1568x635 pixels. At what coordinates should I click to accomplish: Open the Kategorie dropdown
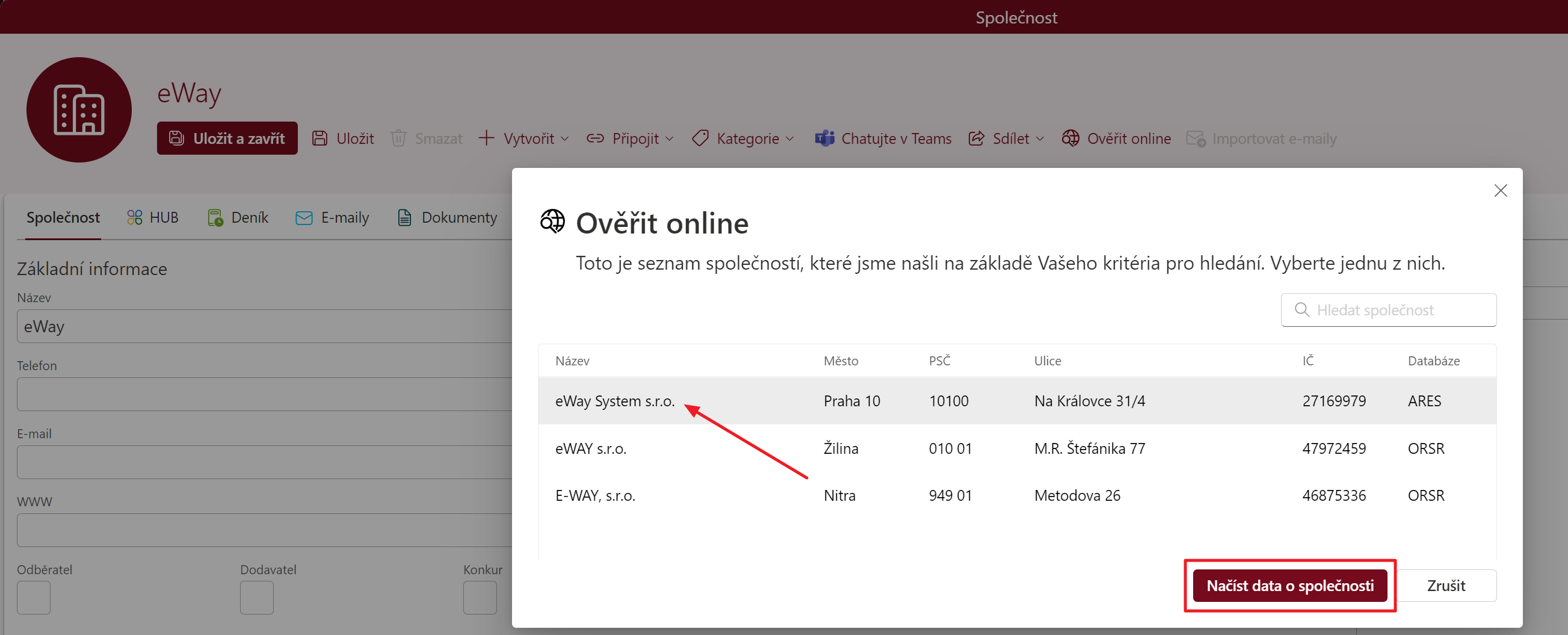[x=743, y=138]
